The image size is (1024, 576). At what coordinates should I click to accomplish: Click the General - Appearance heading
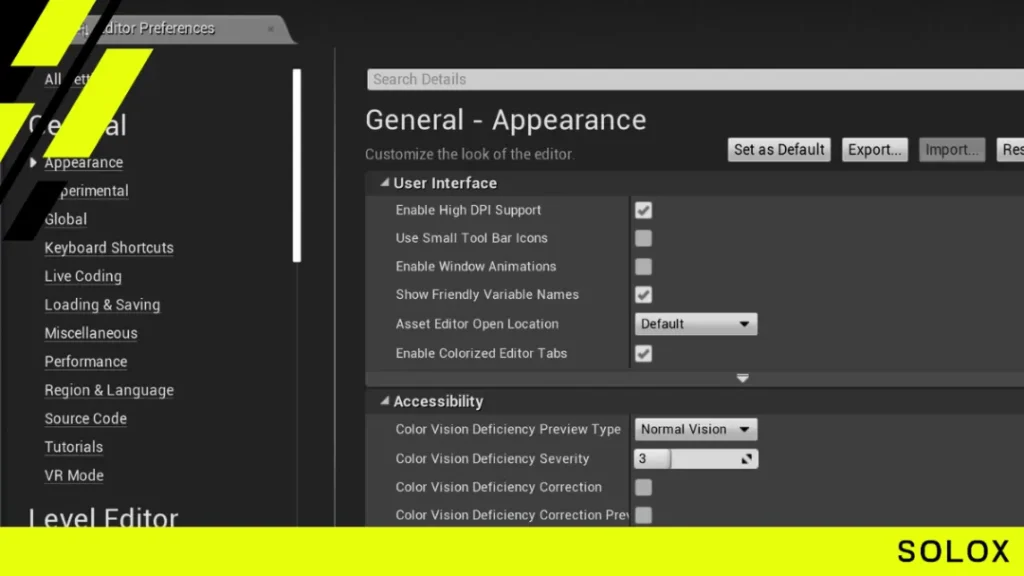click(505, 120)
